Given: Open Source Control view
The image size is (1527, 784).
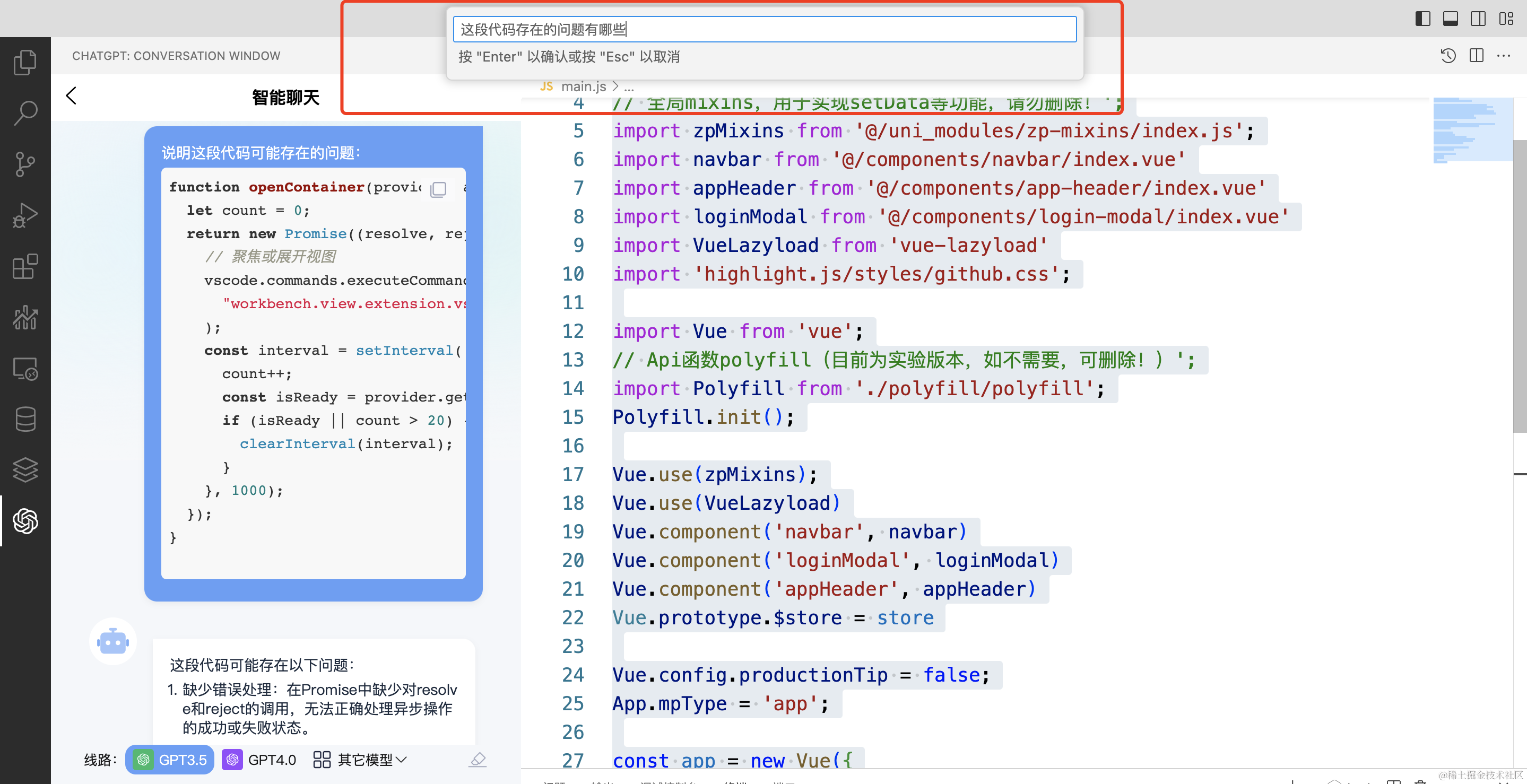Looking at the screenshot, I should [x=25, y=164].
